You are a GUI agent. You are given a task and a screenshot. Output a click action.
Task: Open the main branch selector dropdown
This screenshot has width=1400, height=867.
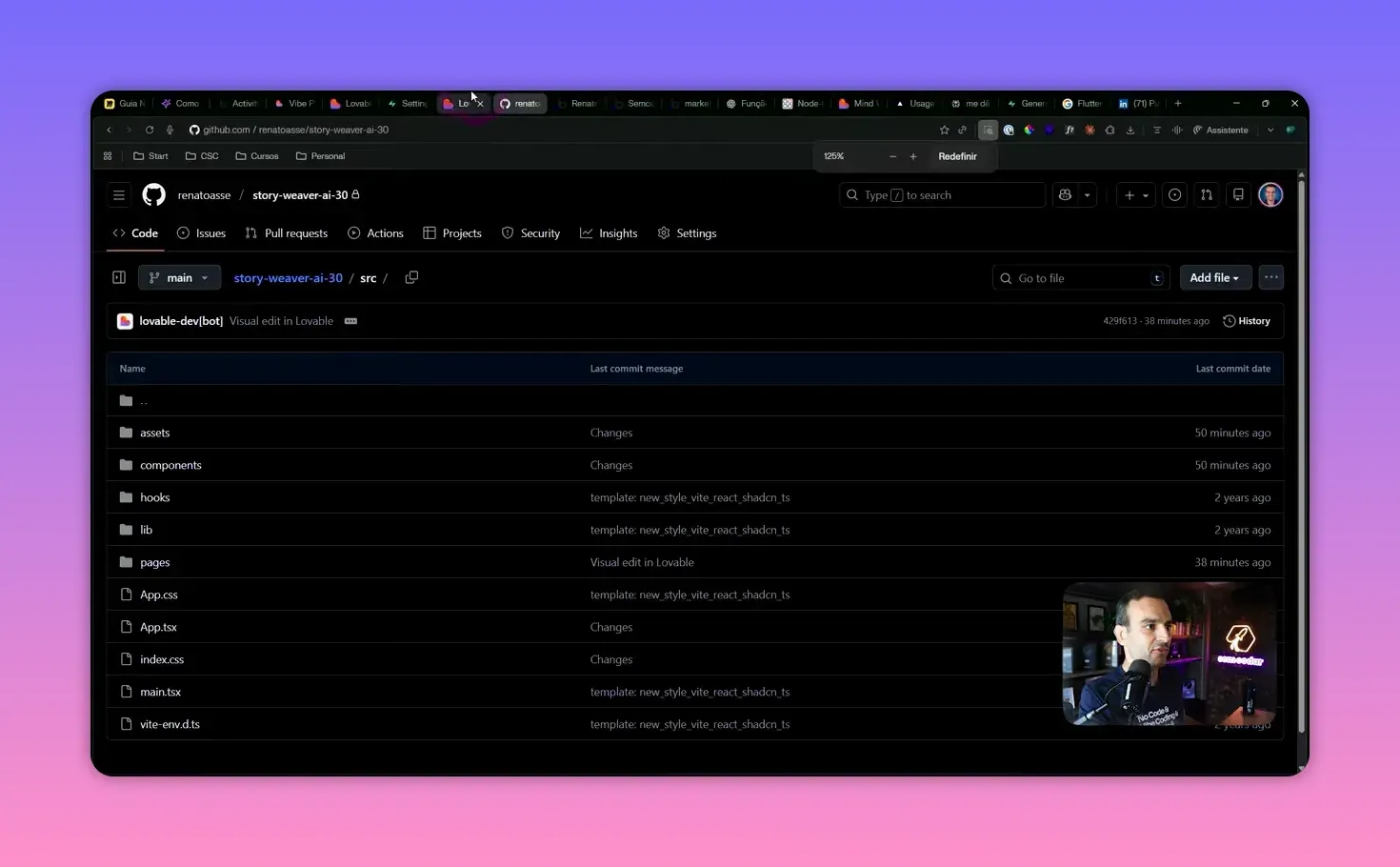click(x=179, y=277)
